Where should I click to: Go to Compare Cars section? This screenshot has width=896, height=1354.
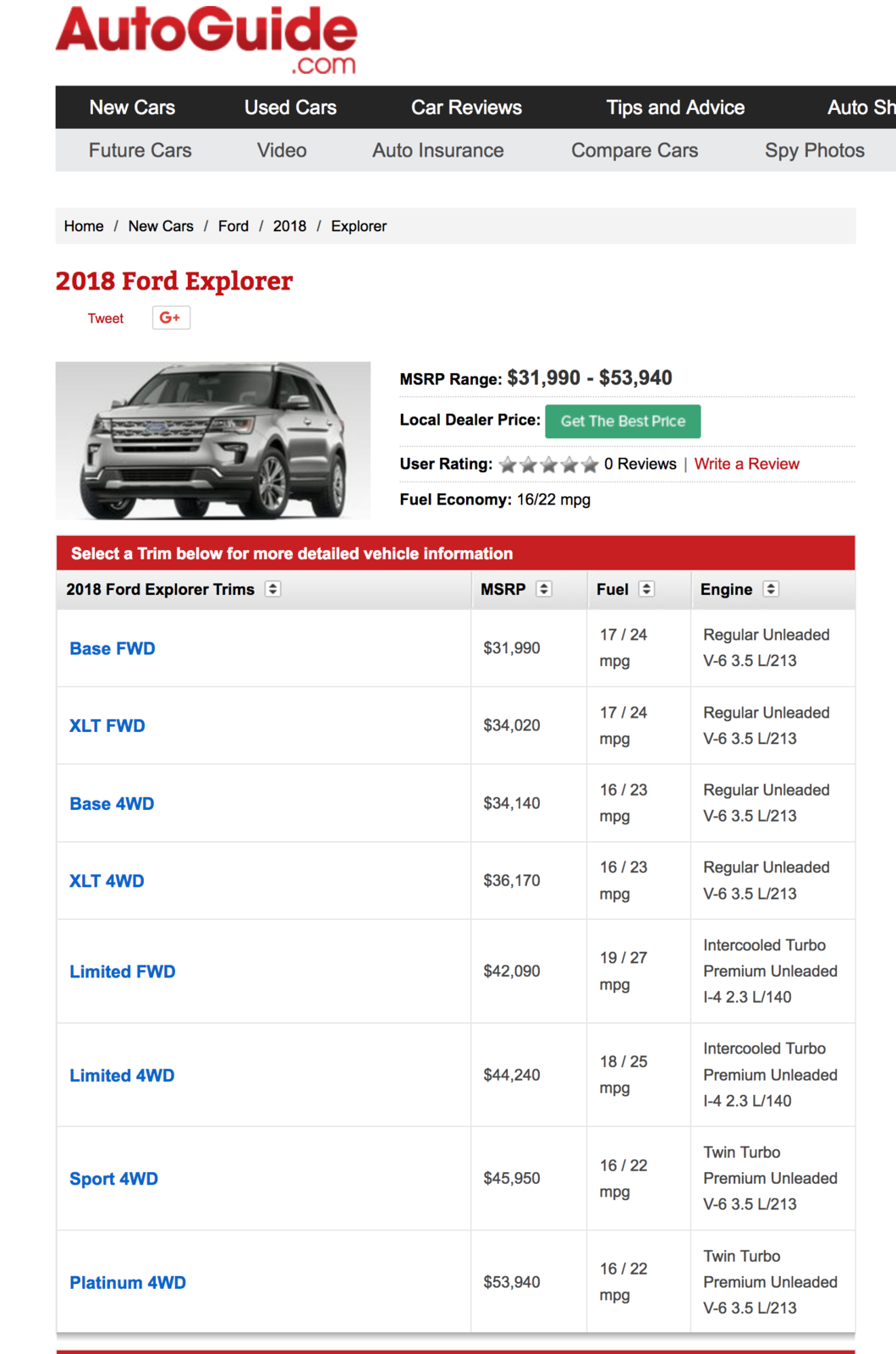pos(635,151)
